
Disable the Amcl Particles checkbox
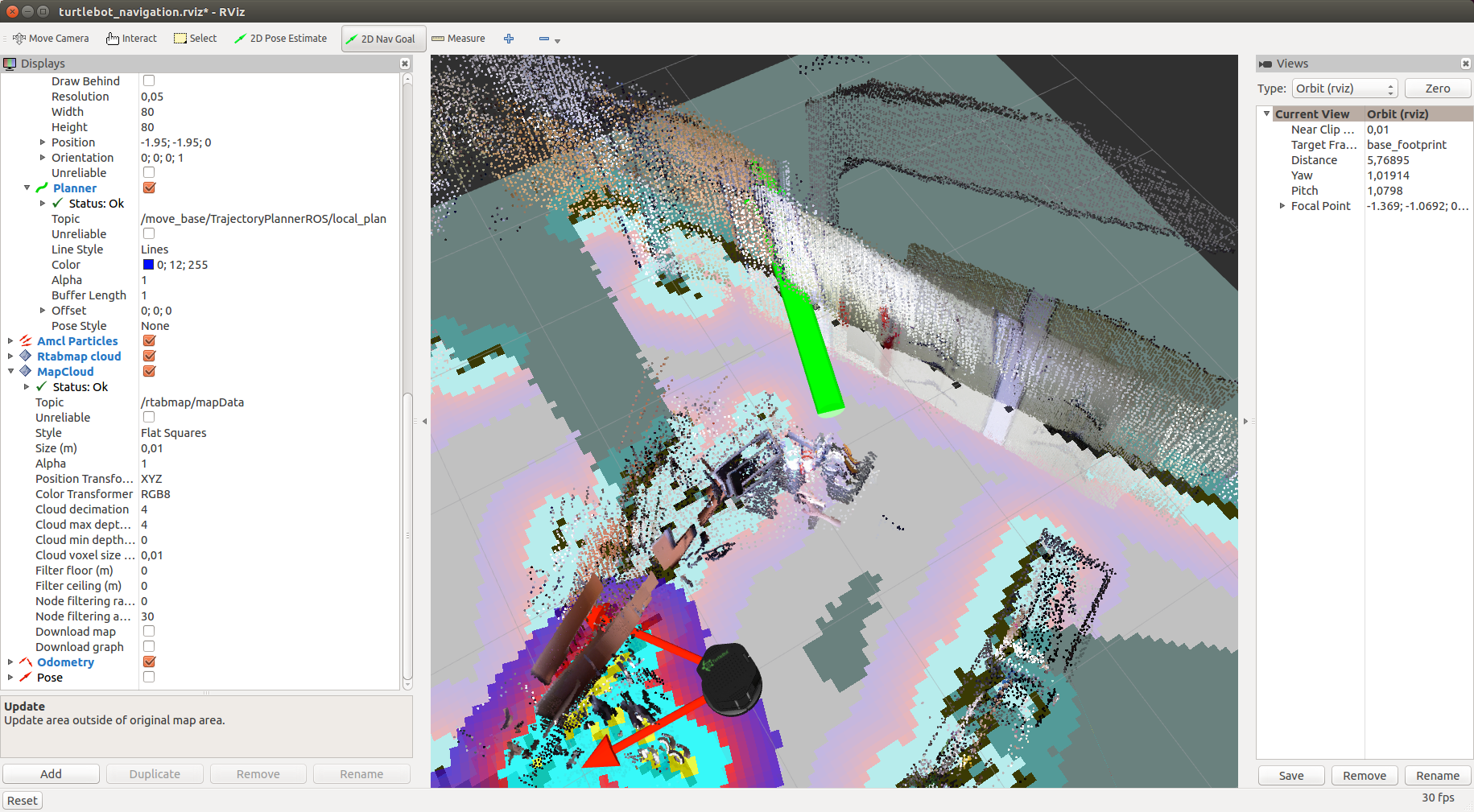(149, 340)
